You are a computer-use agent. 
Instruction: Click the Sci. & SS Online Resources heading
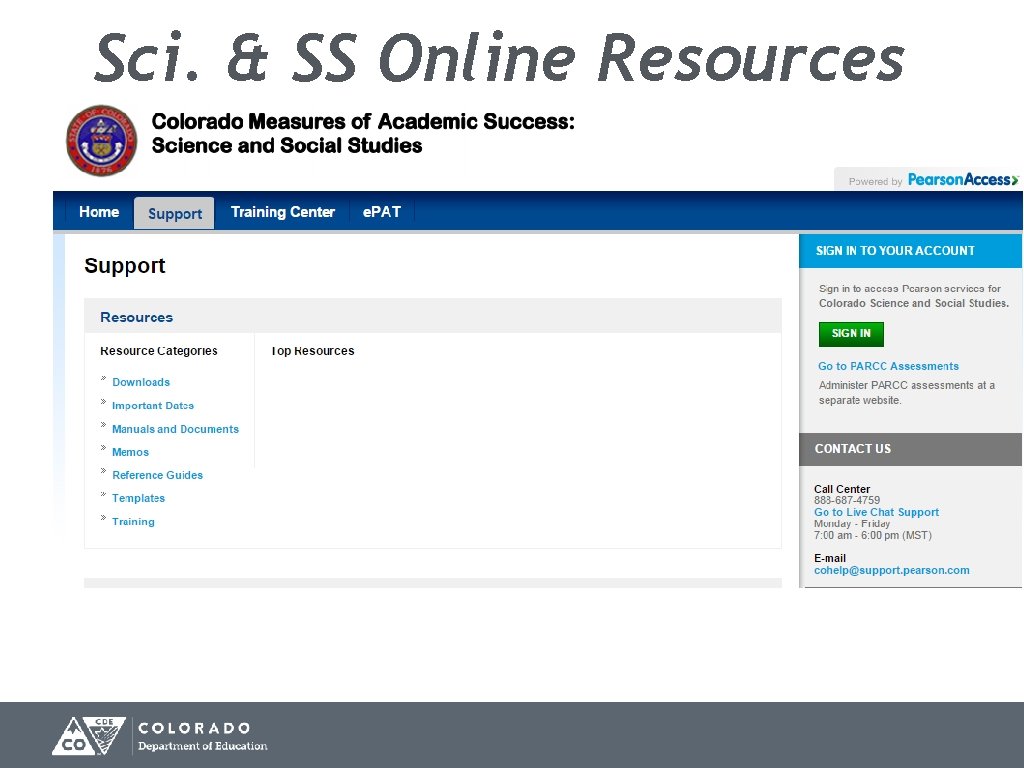point(500,58)
